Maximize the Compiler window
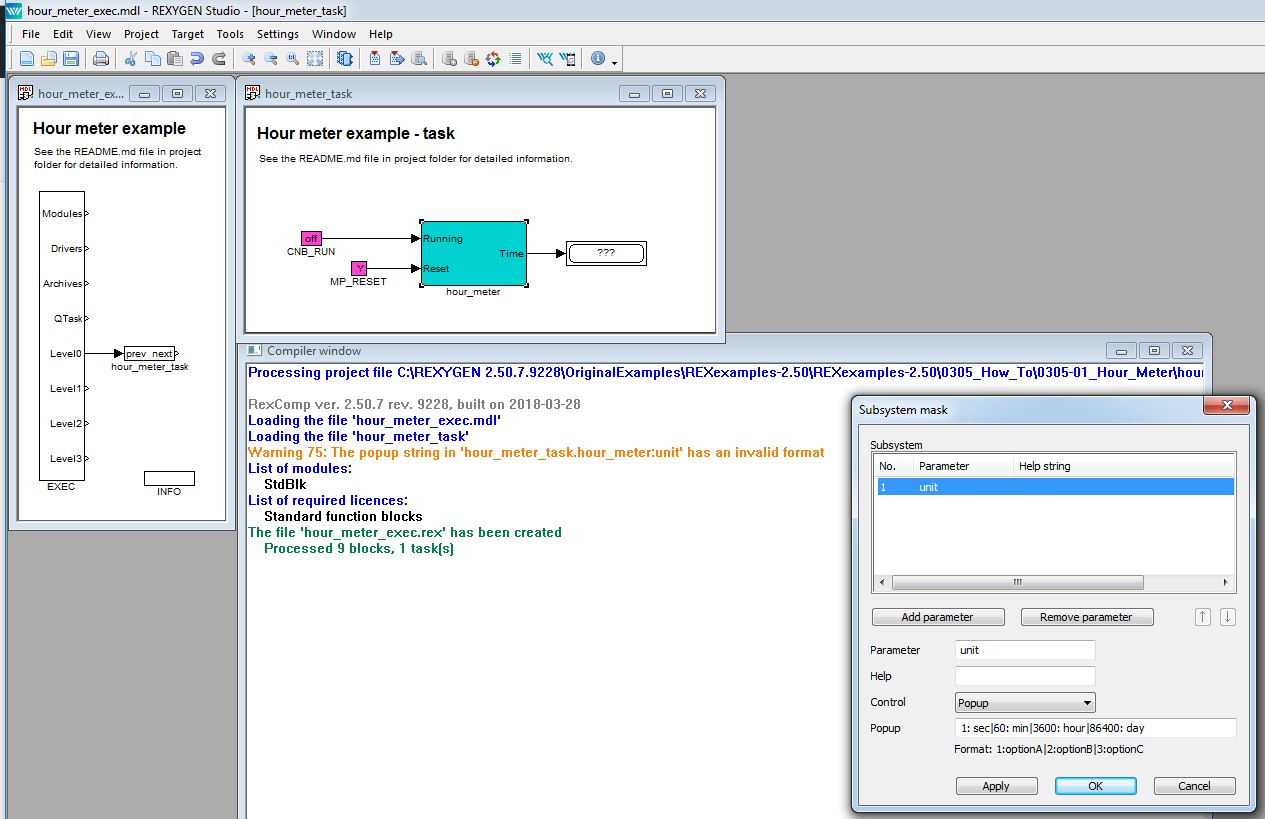 1154,351
